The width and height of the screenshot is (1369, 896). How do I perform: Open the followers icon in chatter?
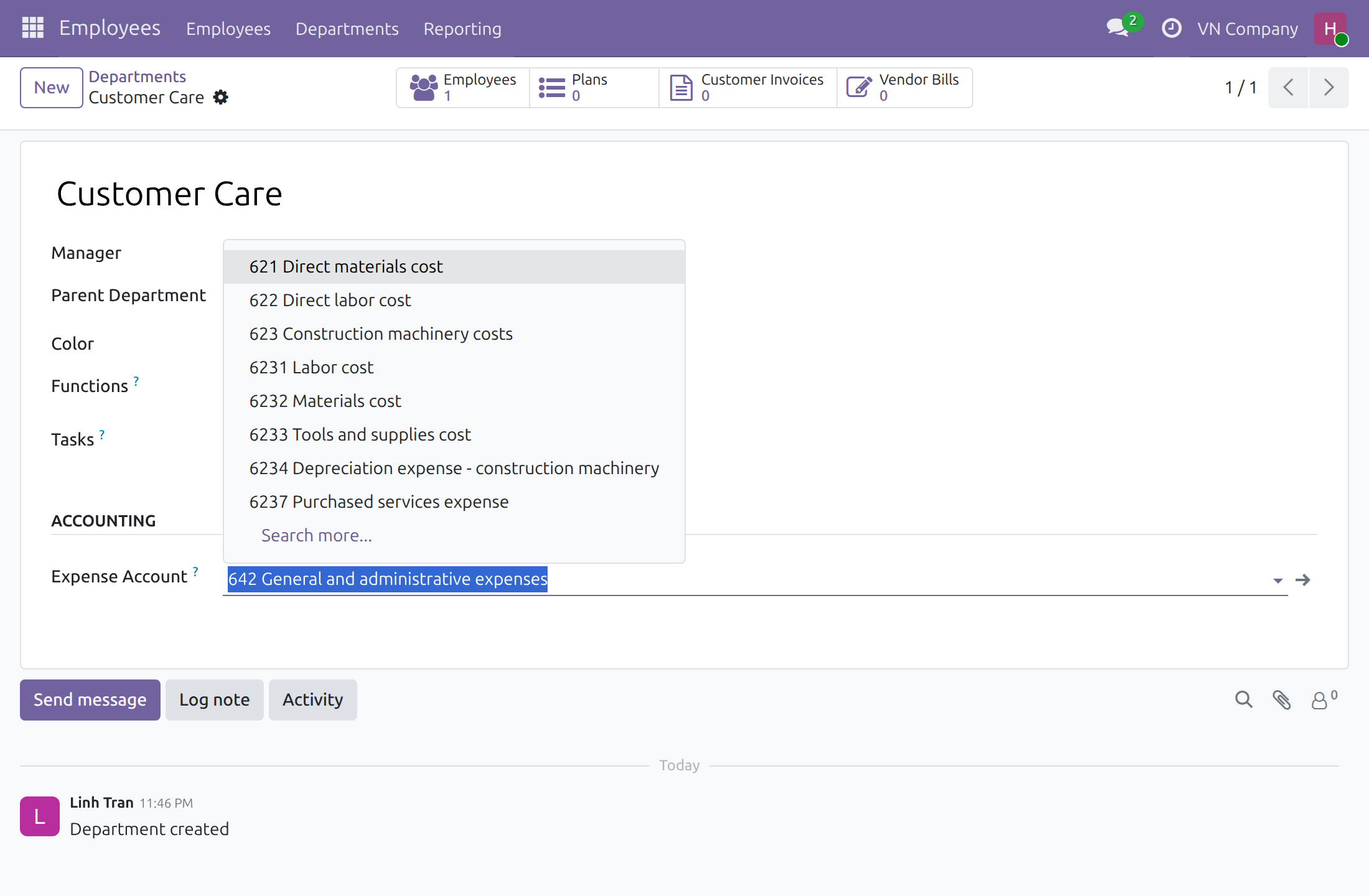point(1324,700)
